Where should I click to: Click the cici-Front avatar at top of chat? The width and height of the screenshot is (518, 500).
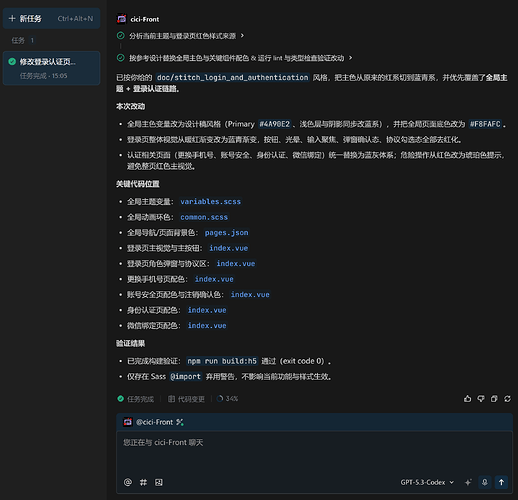122,19
